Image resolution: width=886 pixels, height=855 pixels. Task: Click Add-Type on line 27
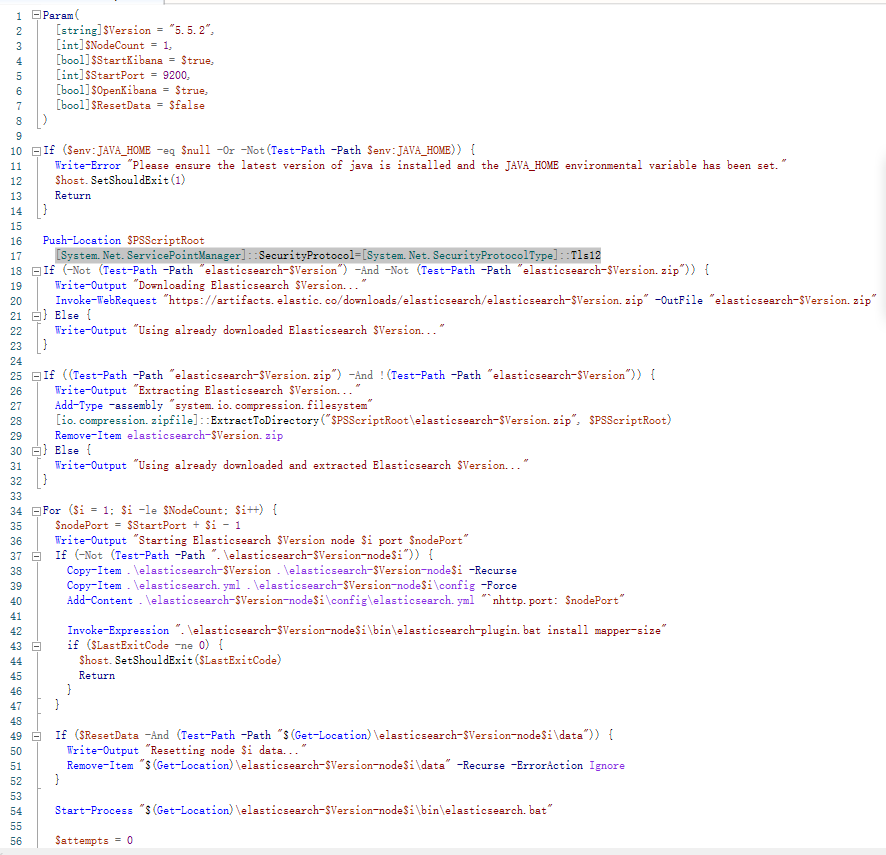79,405
